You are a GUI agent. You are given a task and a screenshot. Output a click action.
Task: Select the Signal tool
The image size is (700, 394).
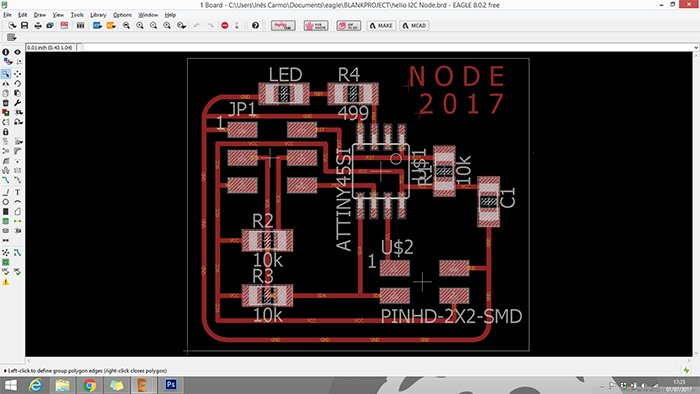tap(17, 221)
